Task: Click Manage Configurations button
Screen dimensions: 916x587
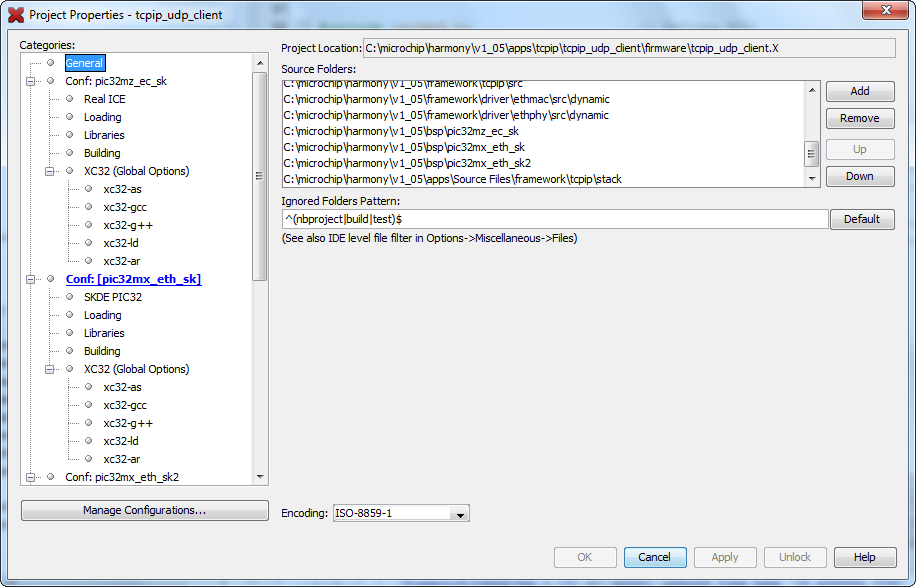Action: [144, 510]
